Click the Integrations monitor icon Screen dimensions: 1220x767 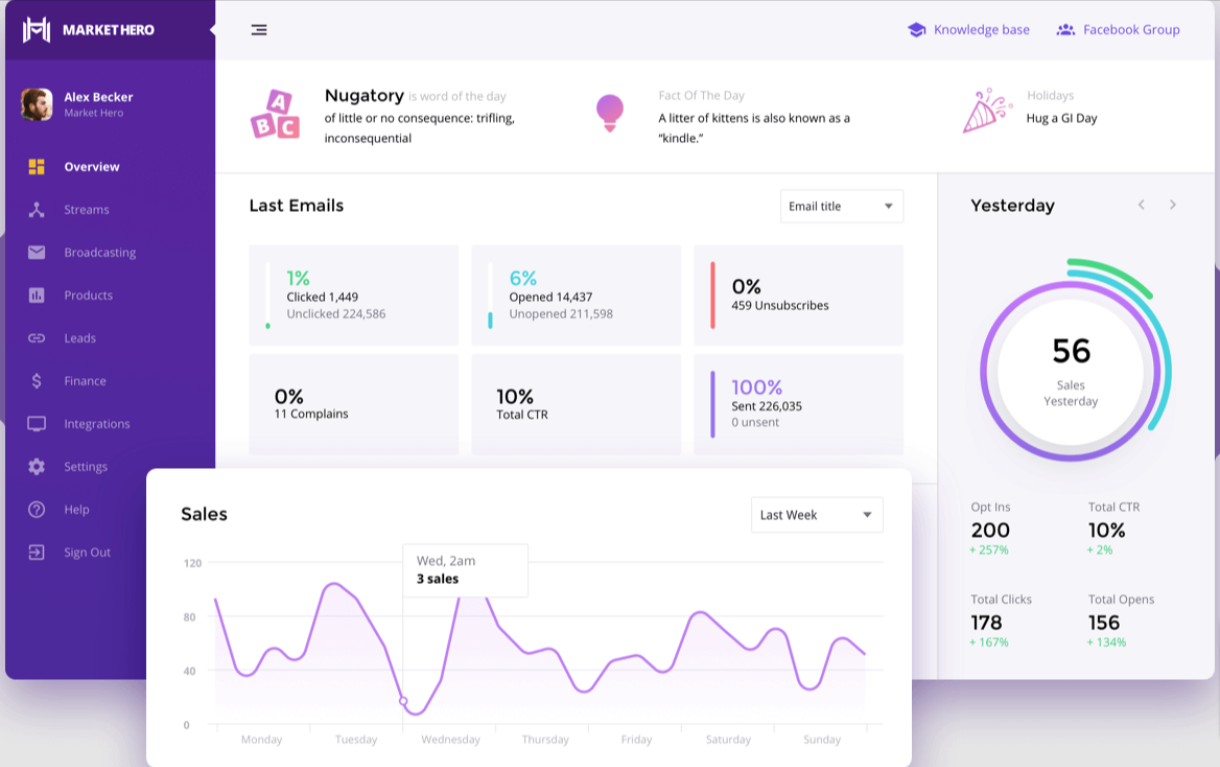pos(37,424)
